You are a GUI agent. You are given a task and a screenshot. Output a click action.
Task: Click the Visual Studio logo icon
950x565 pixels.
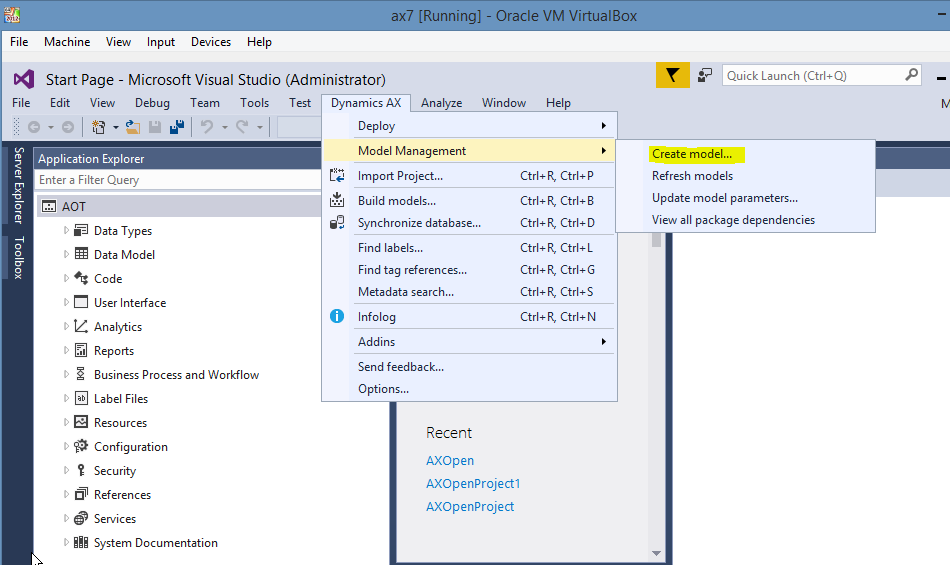[24, 79]
